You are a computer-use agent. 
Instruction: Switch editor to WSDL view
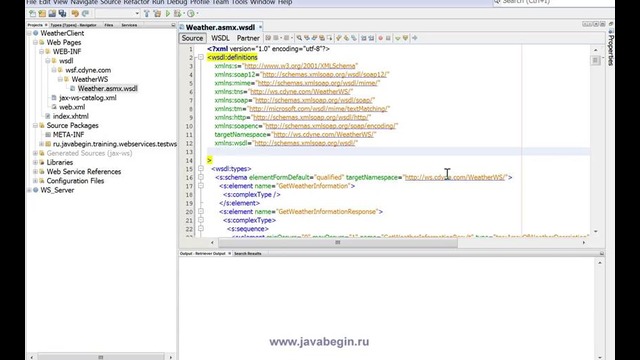pos(220,38)
